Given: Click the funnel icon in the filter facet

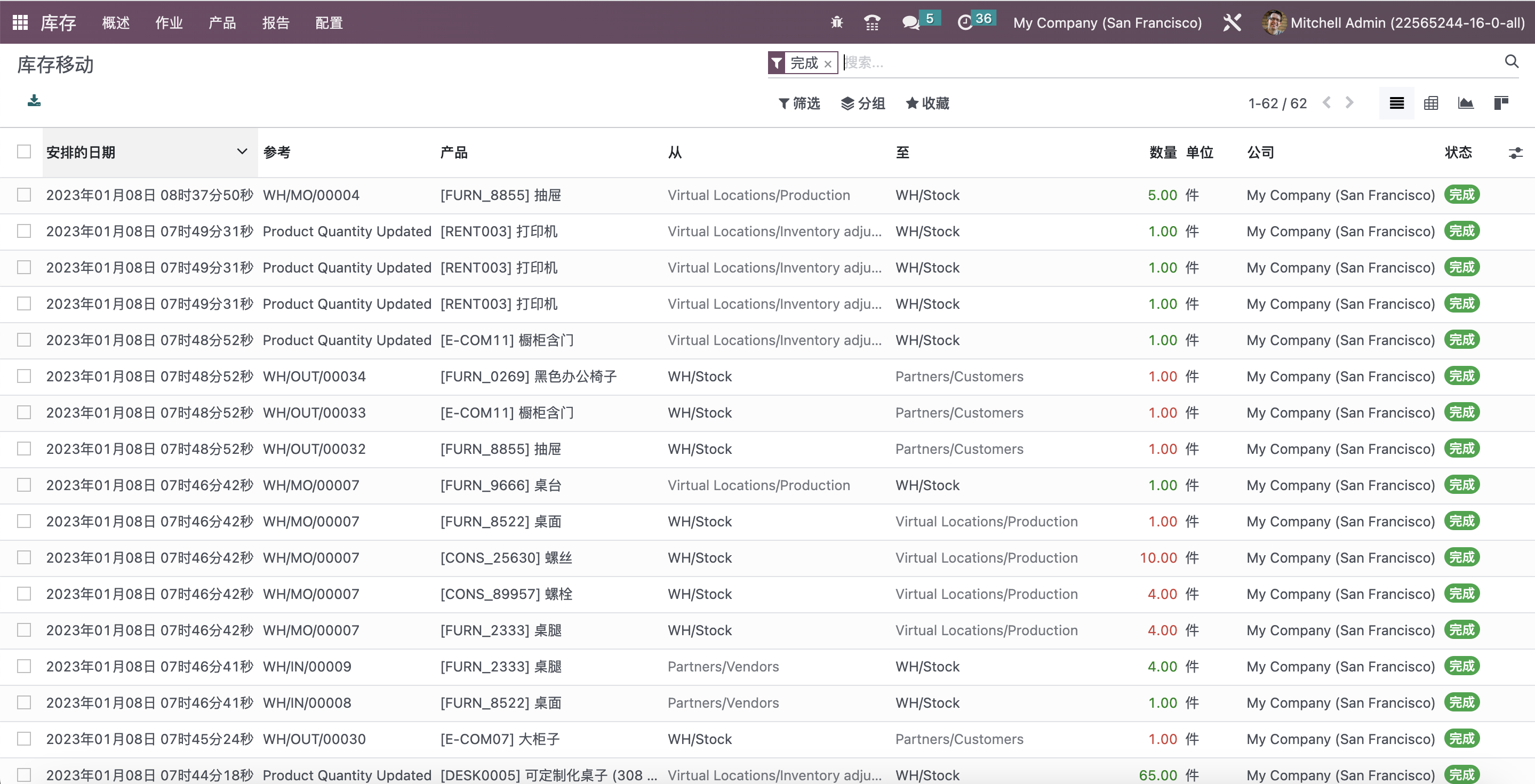Looking at the screenshot, I should tap(777, 62).
